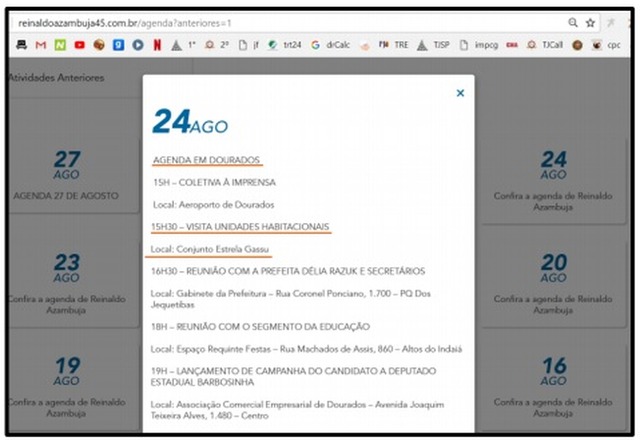The width and height of the screenshot is (640, 441).
Task: Select the Atividades Anteriores tab
Action: [x=56, y=78]
